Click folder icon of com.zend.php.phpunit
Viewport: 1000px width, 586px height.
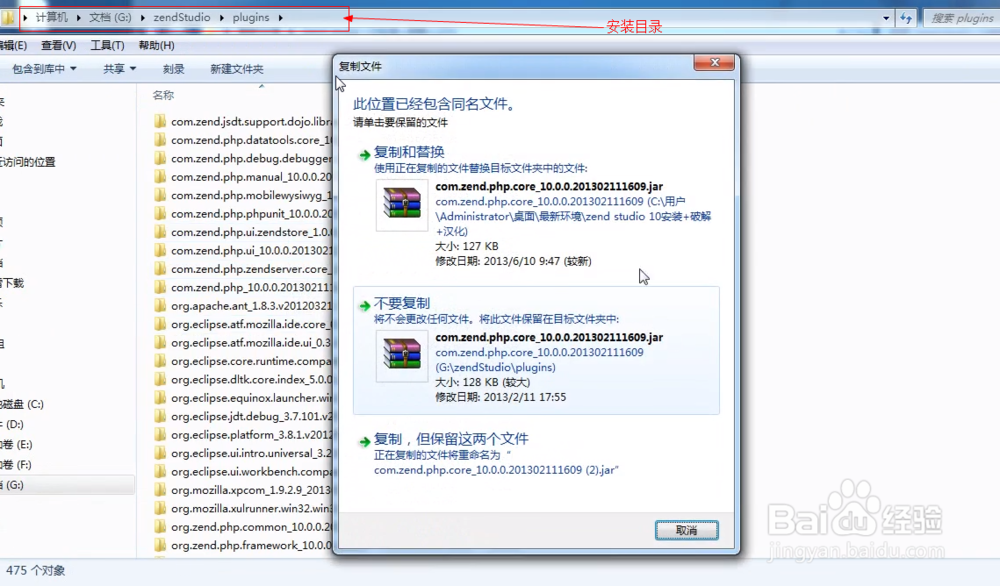tap(160, 214)
